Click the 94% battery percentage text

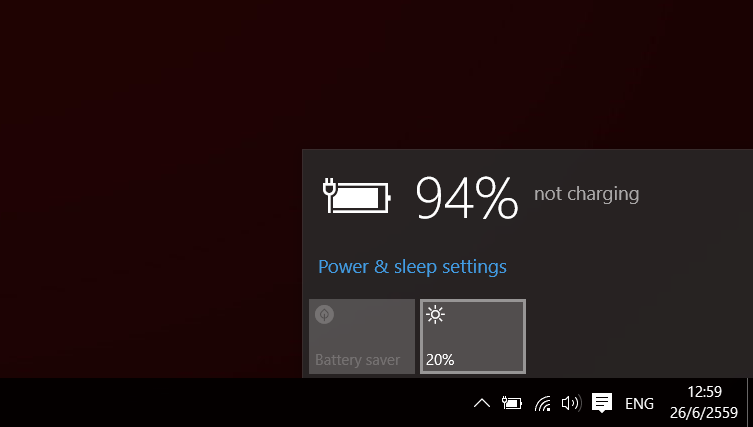(x=467, y=198)
